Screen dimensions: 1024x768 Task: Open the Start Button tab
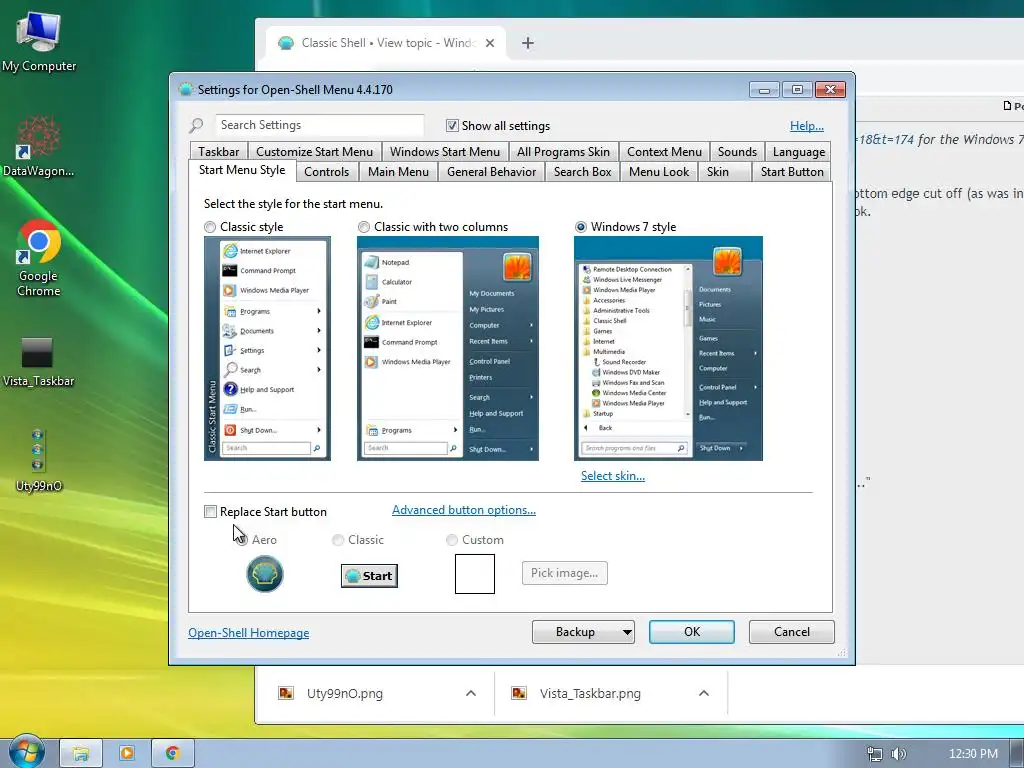coord(792,172)
